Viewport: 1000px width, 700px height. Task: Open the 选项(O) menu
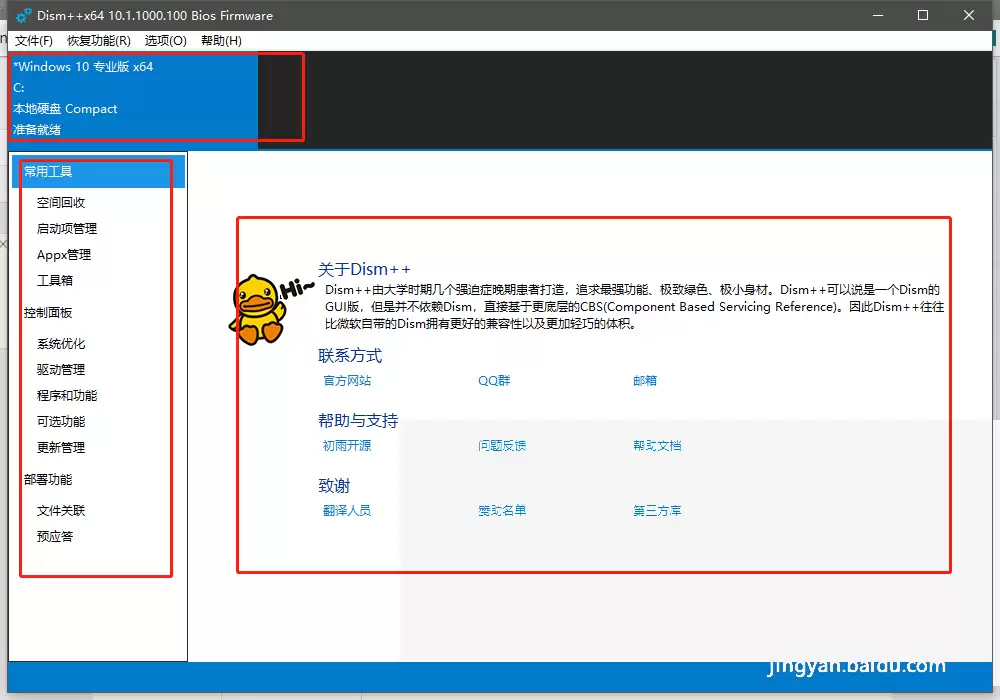click(x=165, y=41)
